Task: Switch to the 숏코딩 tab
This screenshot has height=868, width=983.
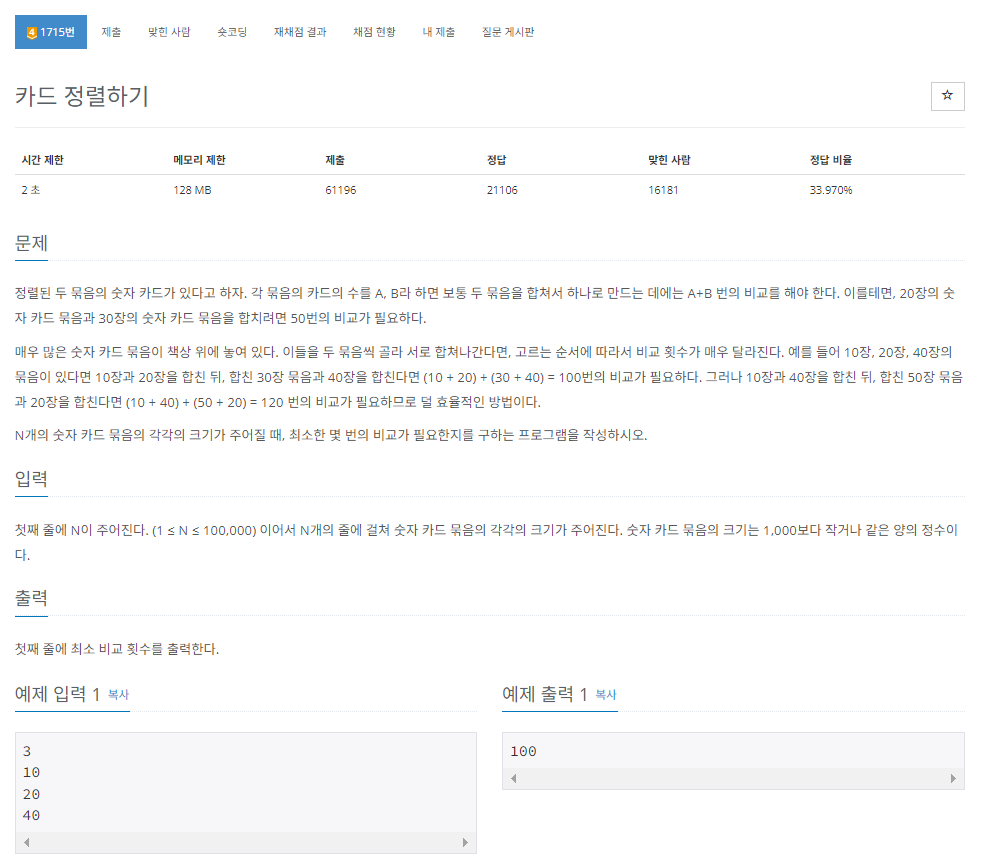Action: click(x=232, y=32)
